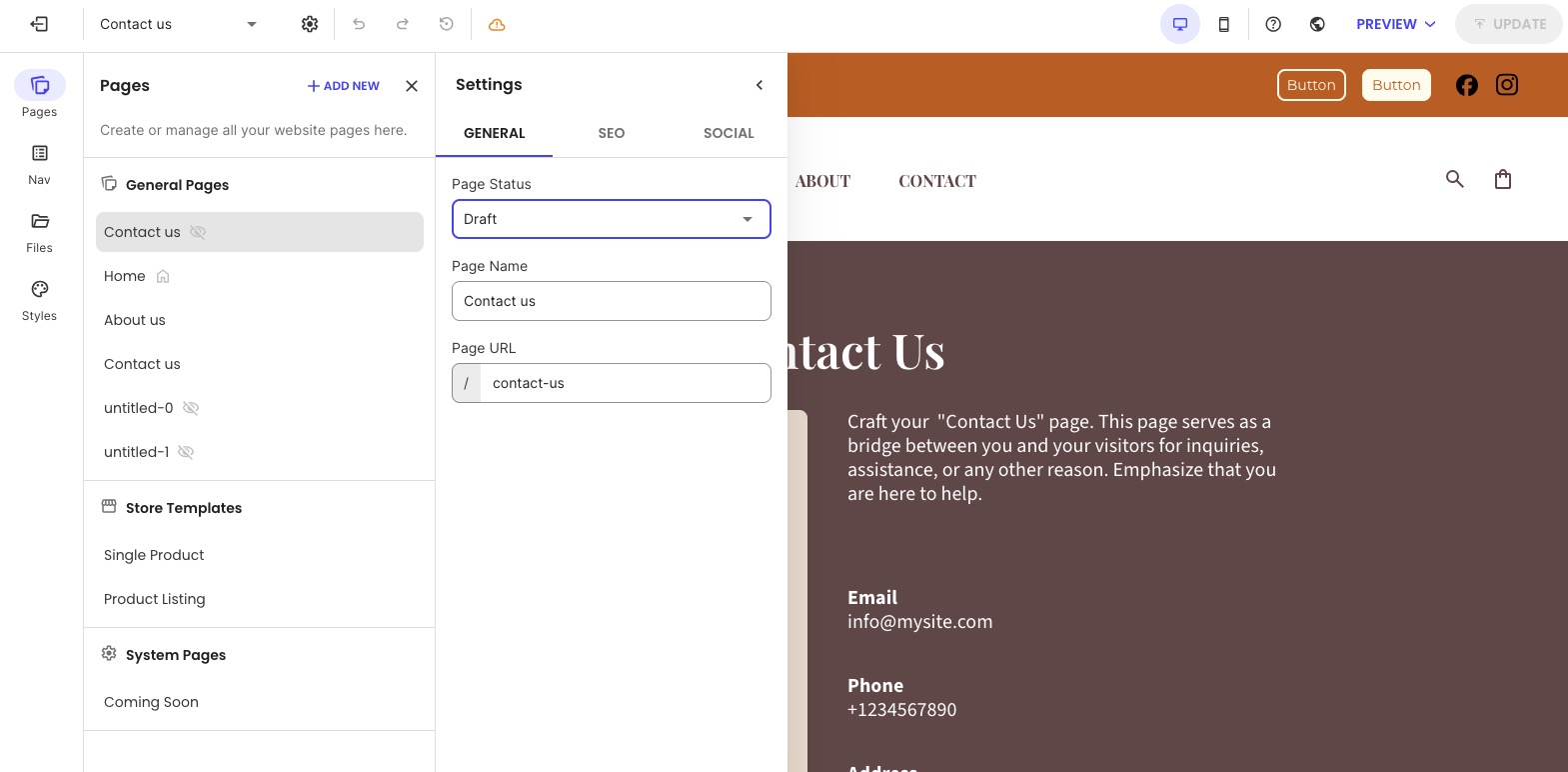
Task: Switch to mobile device view
Action: 1224,24
